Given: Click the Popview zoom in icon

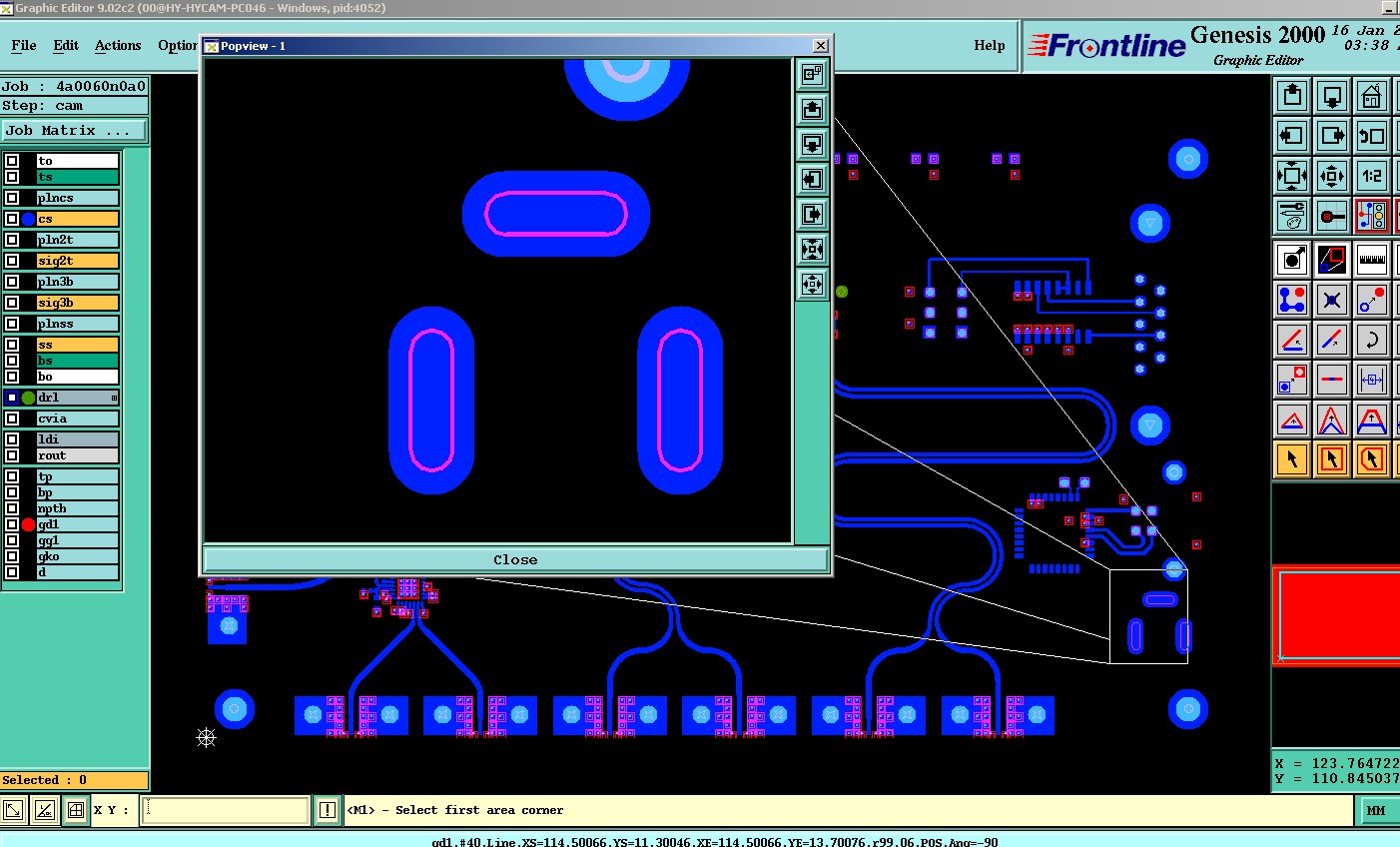Looking at the screenshot, I should point(813,249).
